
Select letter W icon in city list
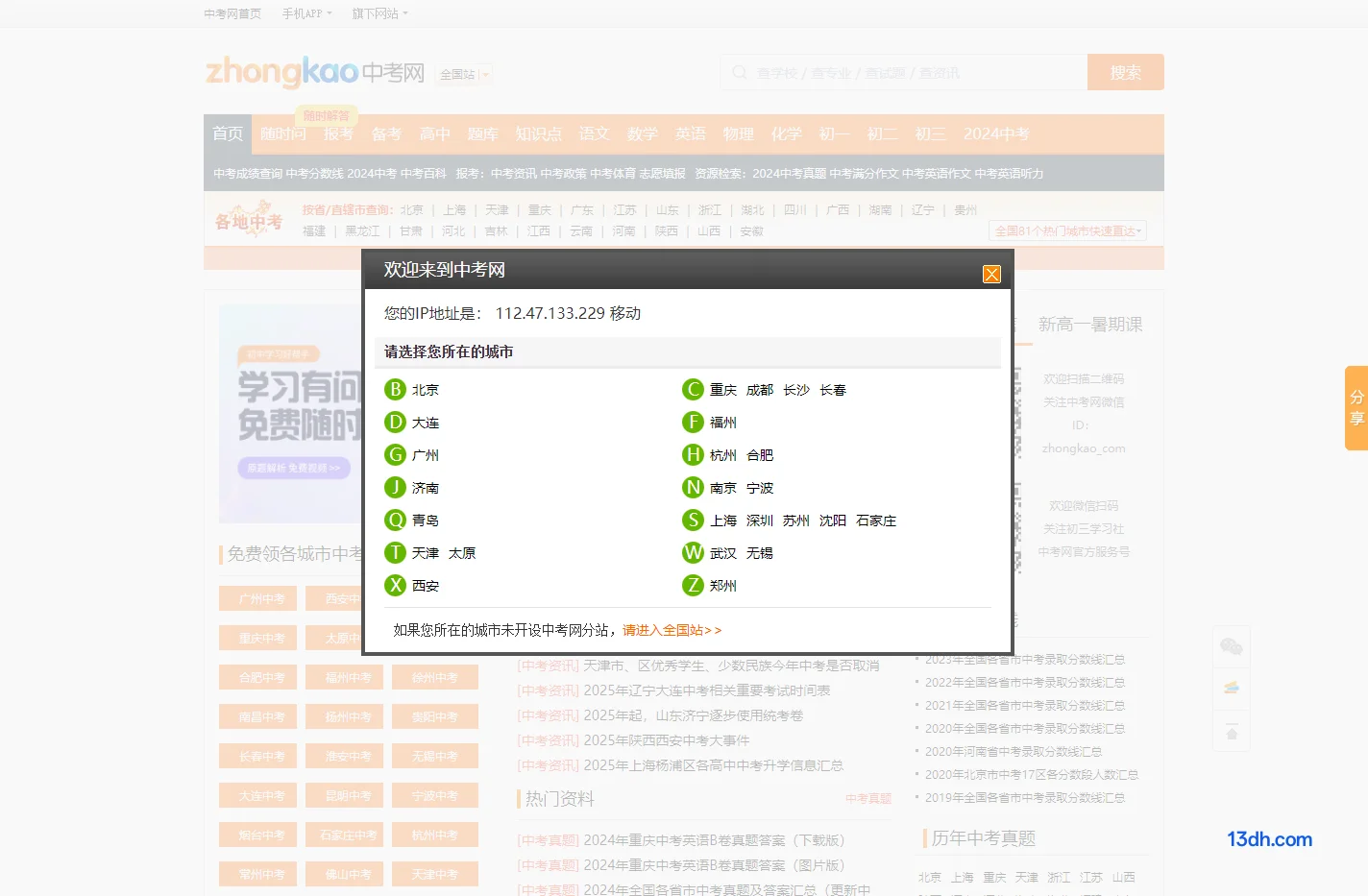click(693, 552)
